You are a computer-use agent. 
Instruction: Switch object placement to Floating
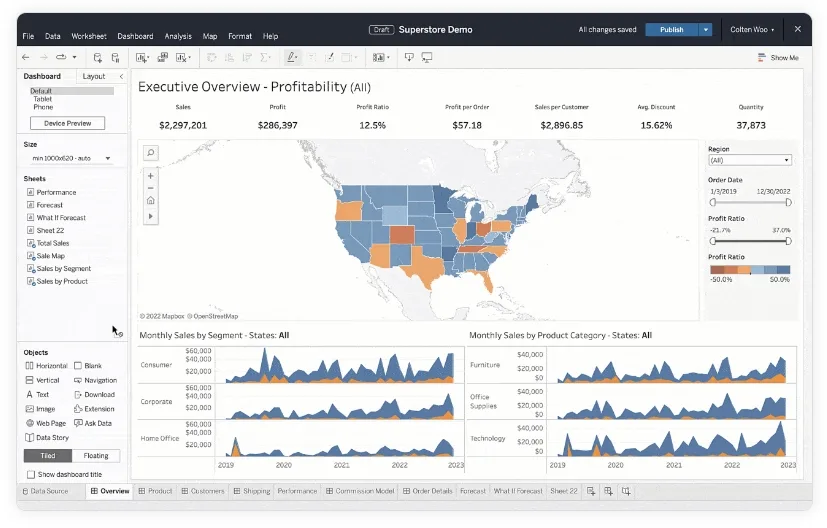click(96, 455)
